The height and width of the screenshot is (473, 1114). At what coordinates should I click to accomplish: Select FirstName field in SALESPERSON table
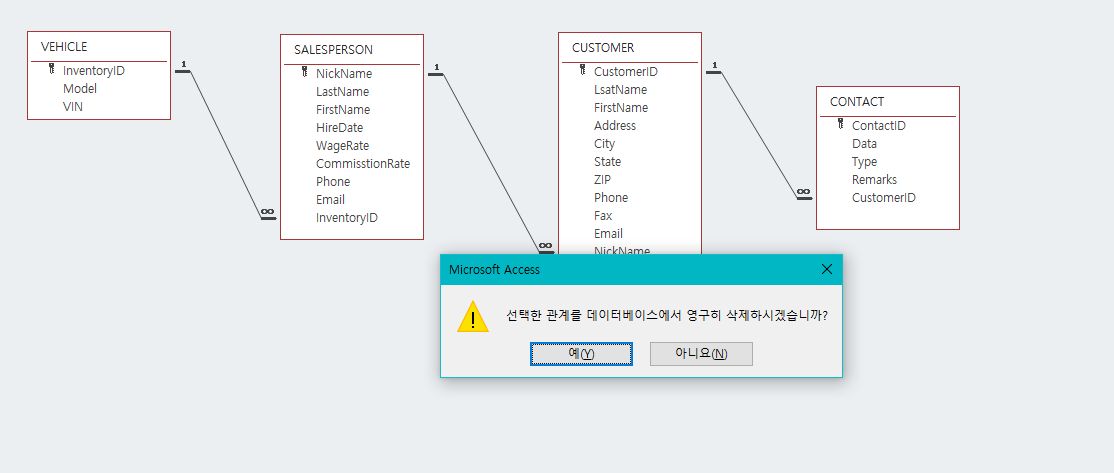coord(343,109)
